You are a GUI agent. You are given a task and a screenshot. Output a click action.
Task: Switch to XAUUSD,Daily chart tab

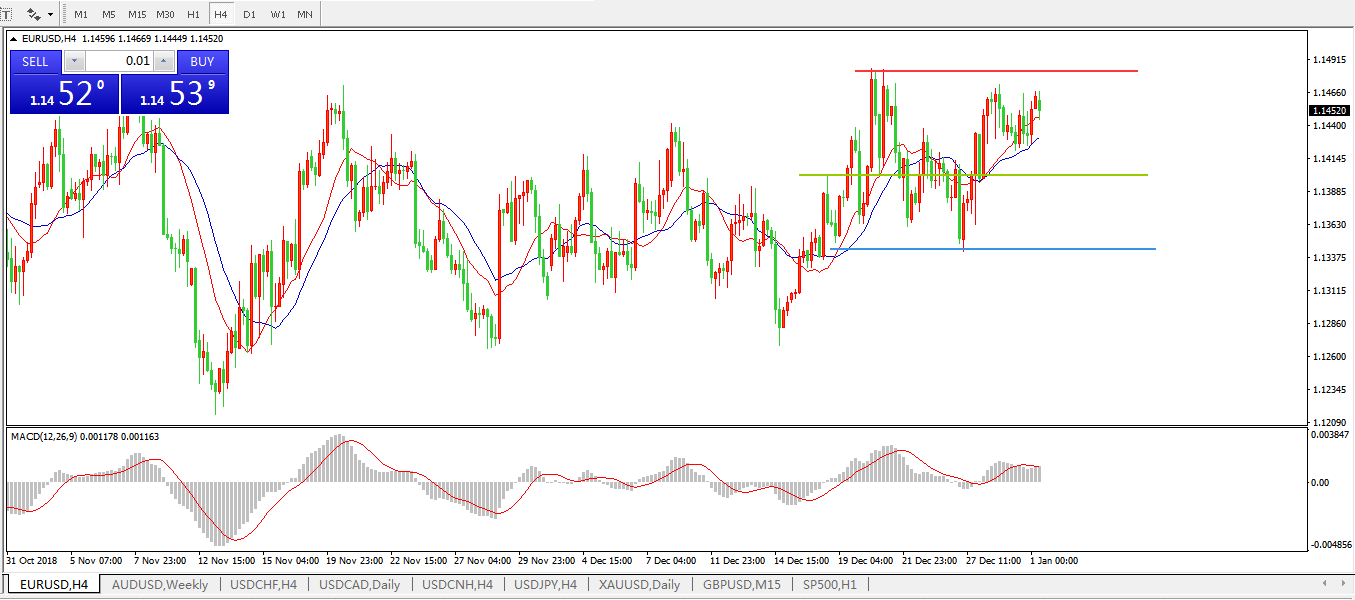639,584
